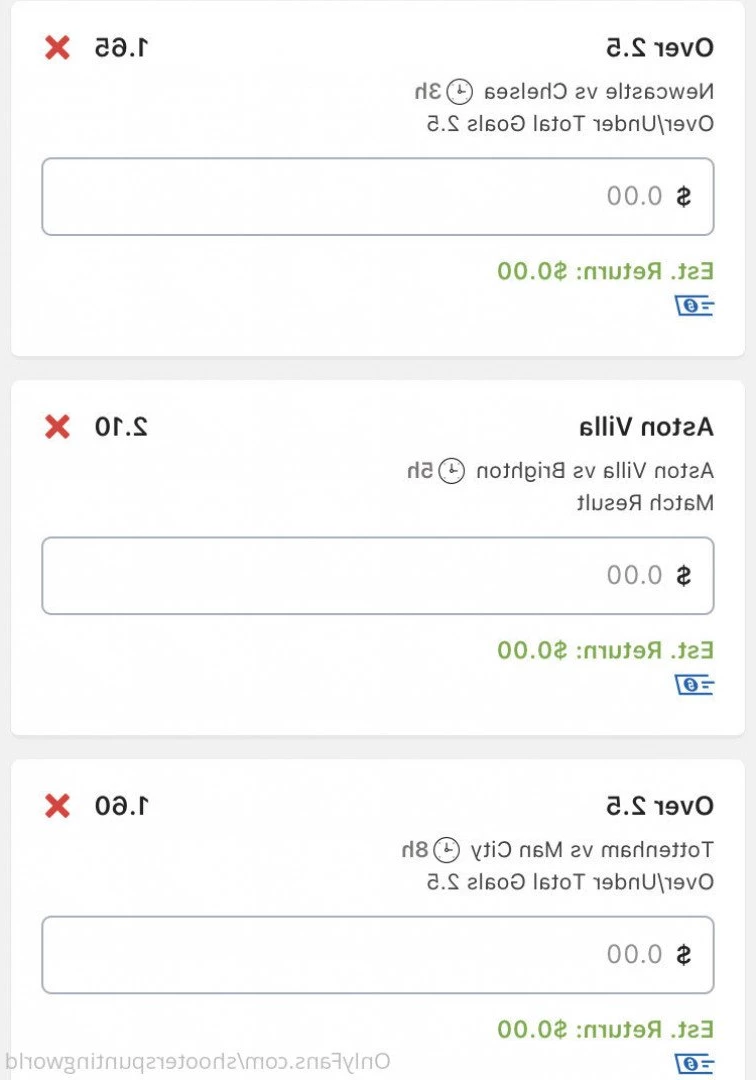Click the OnlyFans.com watermark link text

[x=197, y=1061]
